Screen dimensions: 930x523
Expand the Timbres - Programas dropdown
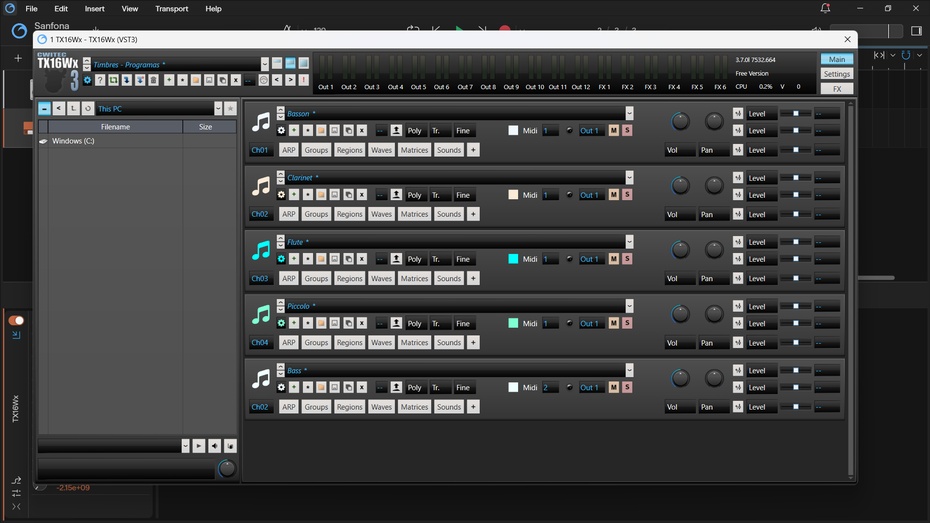pyautogui.click(x=265, y=64)
